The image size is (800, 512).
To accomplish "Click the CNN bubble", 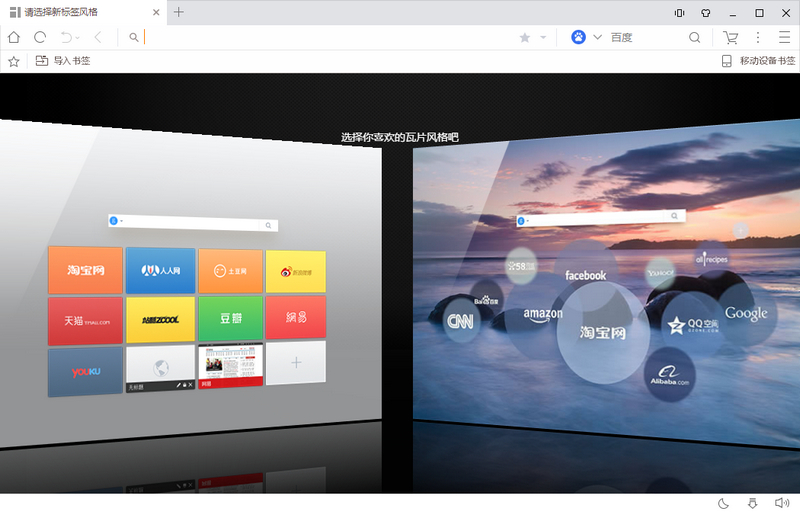I will [461, 321].
